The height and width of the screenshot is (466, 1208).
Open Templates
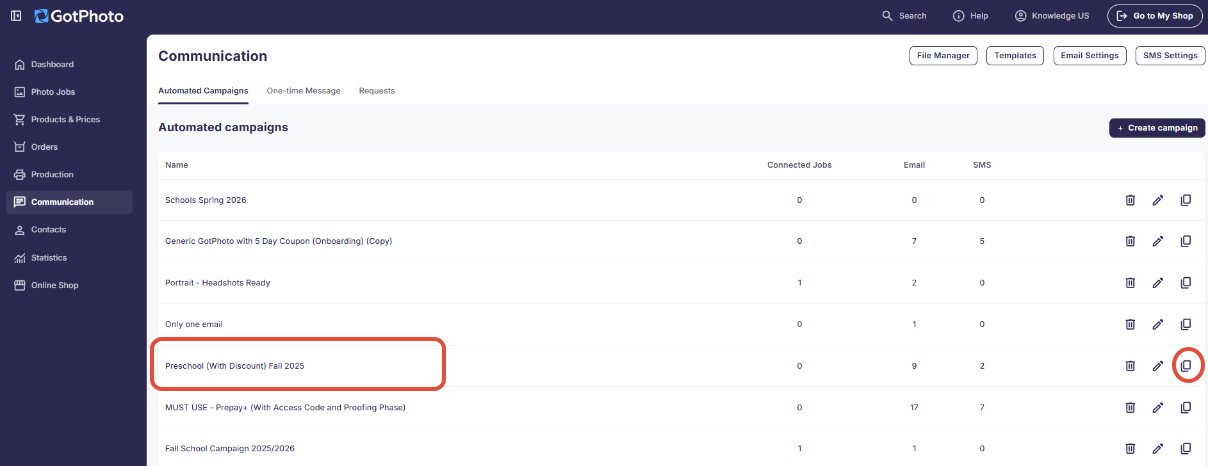pos(1015,56)
